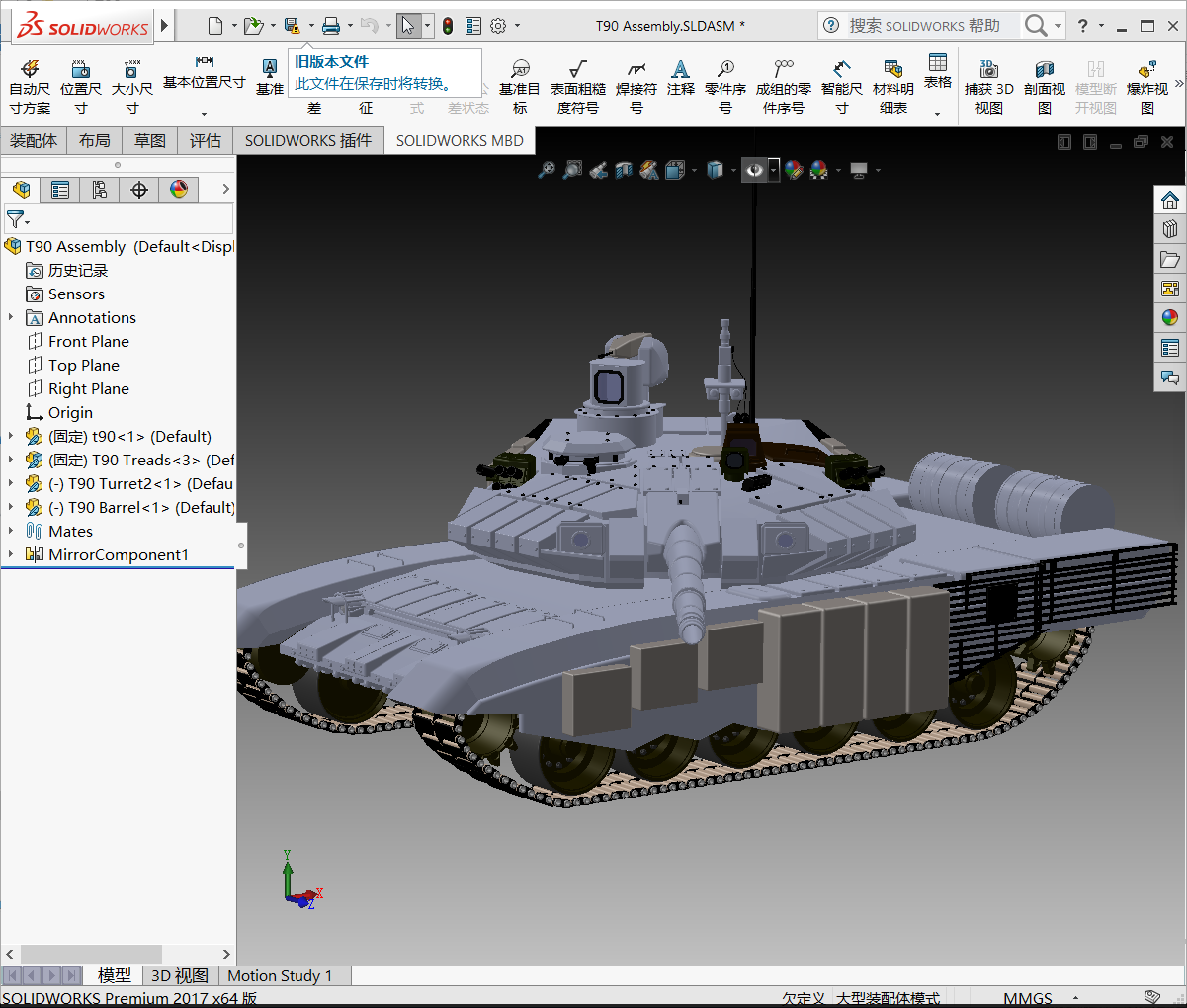Expand the T90 Turret2<1> component
This screenshot has height=1008, width=1187.
(11, 484)
